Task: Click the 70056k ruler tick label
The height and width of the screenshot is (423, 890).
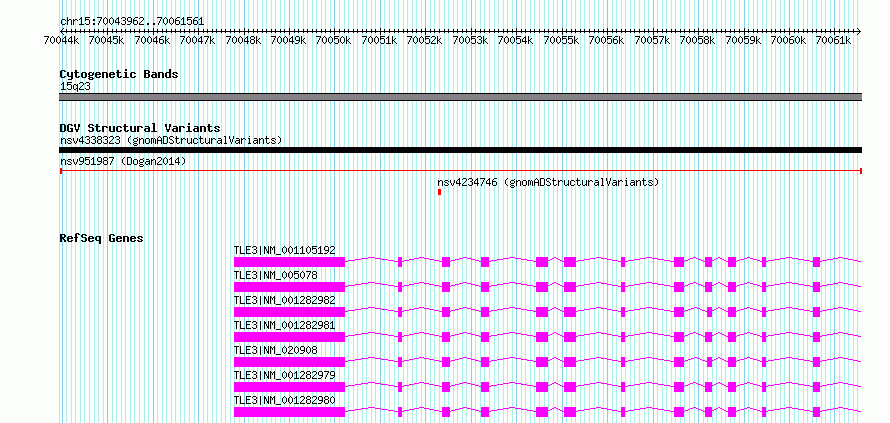Action: [606, 40]
